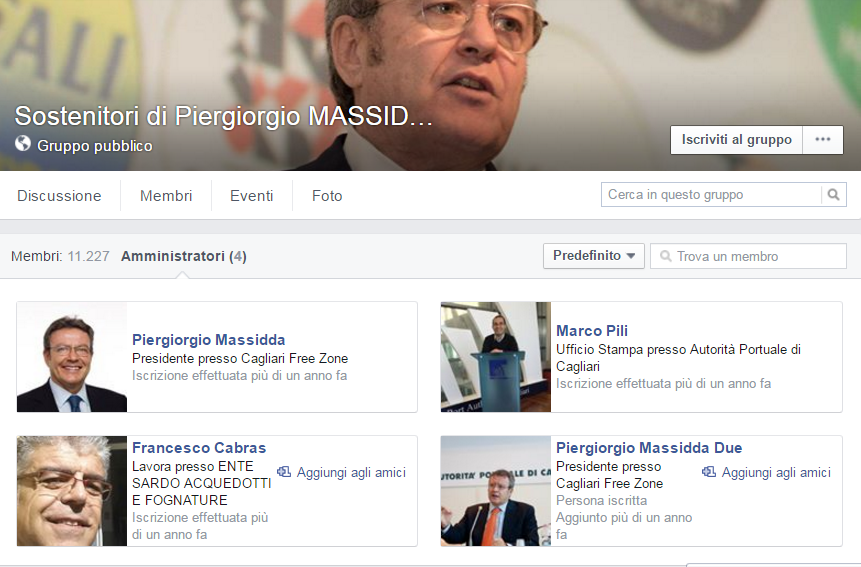Open Marco Pili's profile link
Image resolution: width=861 pixels, height=567 pixels.
coord(592,331)
